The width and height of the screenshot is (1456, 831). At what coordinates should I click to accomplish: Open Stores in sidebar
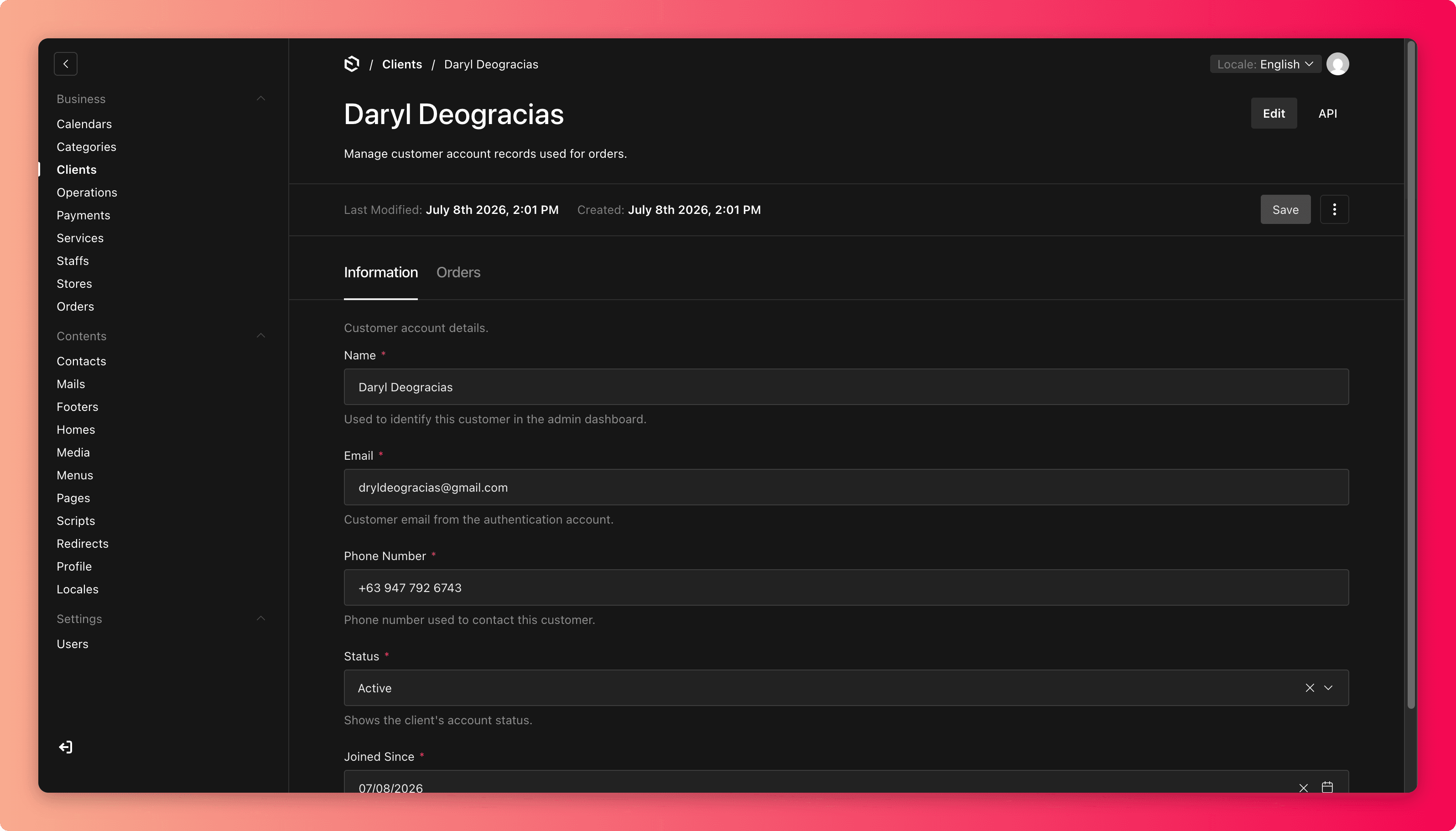(74, 284)
